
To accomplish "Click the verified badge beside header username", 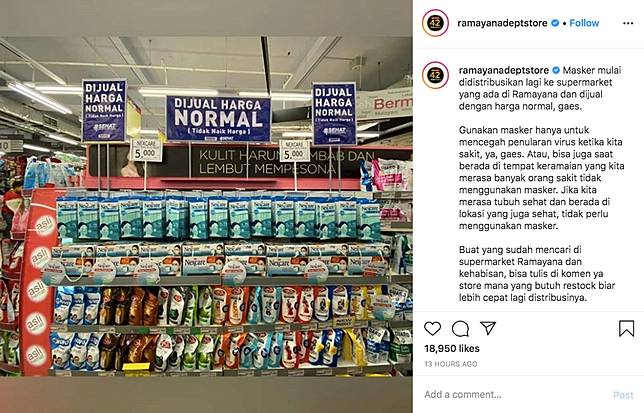I will click(555, 23).
